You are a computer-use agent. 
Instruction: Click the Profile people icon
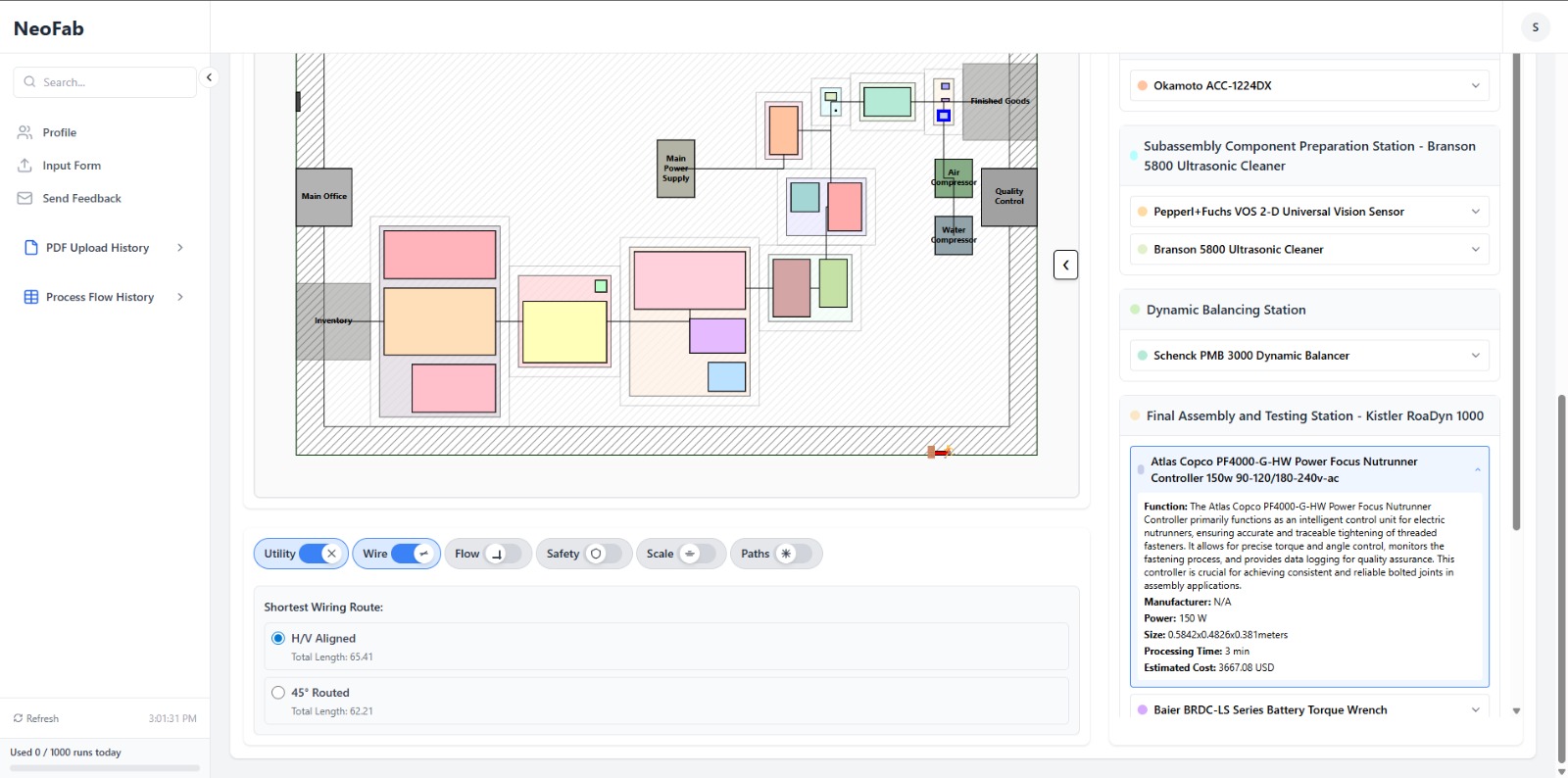pyautogui.click(x=25, y=132)
